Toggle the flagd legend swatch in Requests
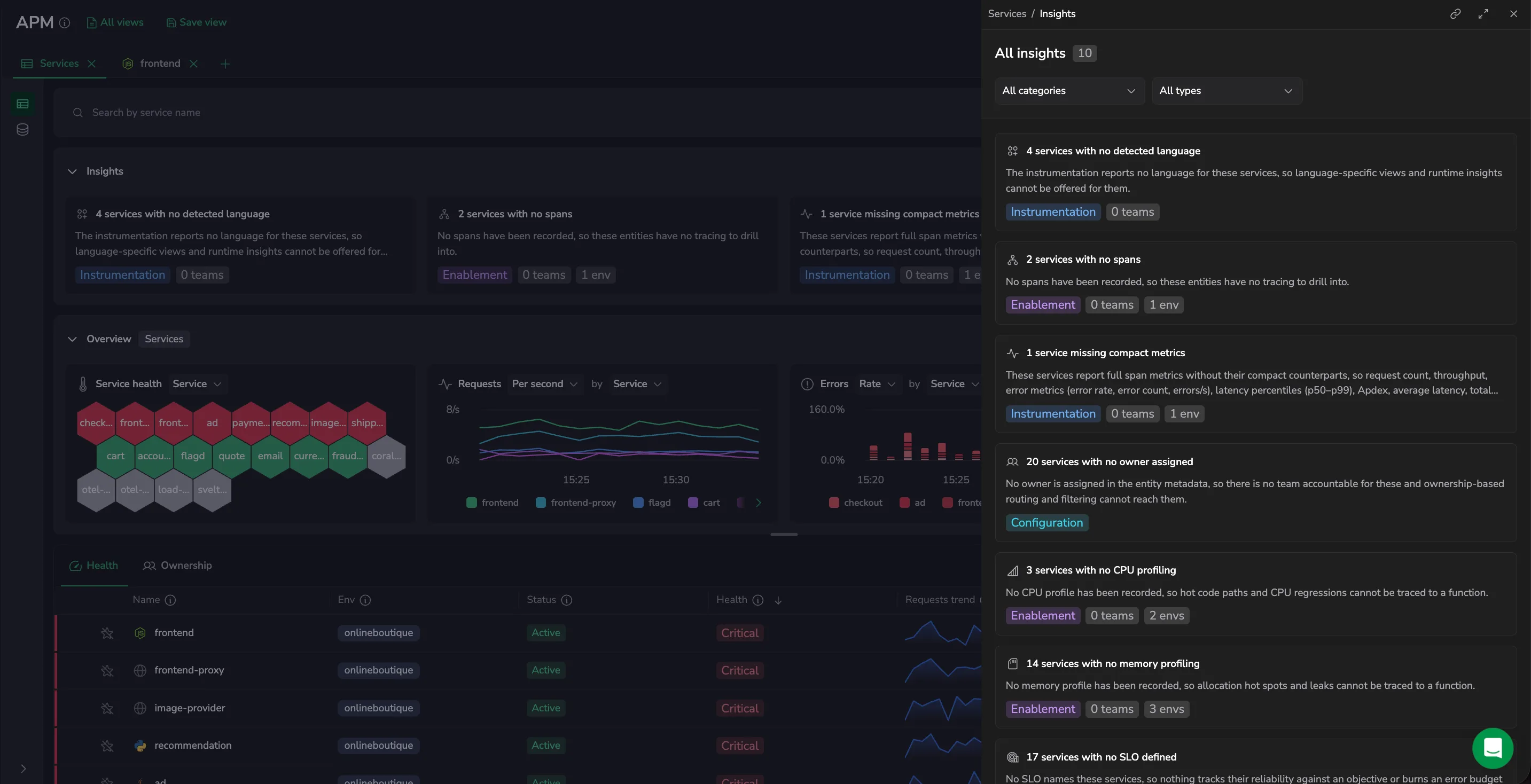This screenshot has height=784, width=1531. pyautogui.click(x=638, y=503)
